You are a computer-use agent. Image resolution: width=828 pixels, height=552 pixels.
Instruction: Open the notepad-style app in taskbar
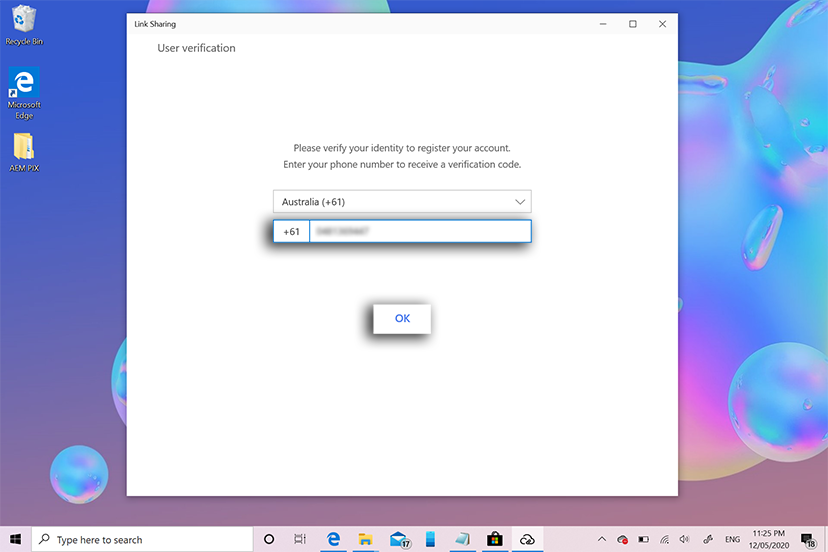coord(463,539)
